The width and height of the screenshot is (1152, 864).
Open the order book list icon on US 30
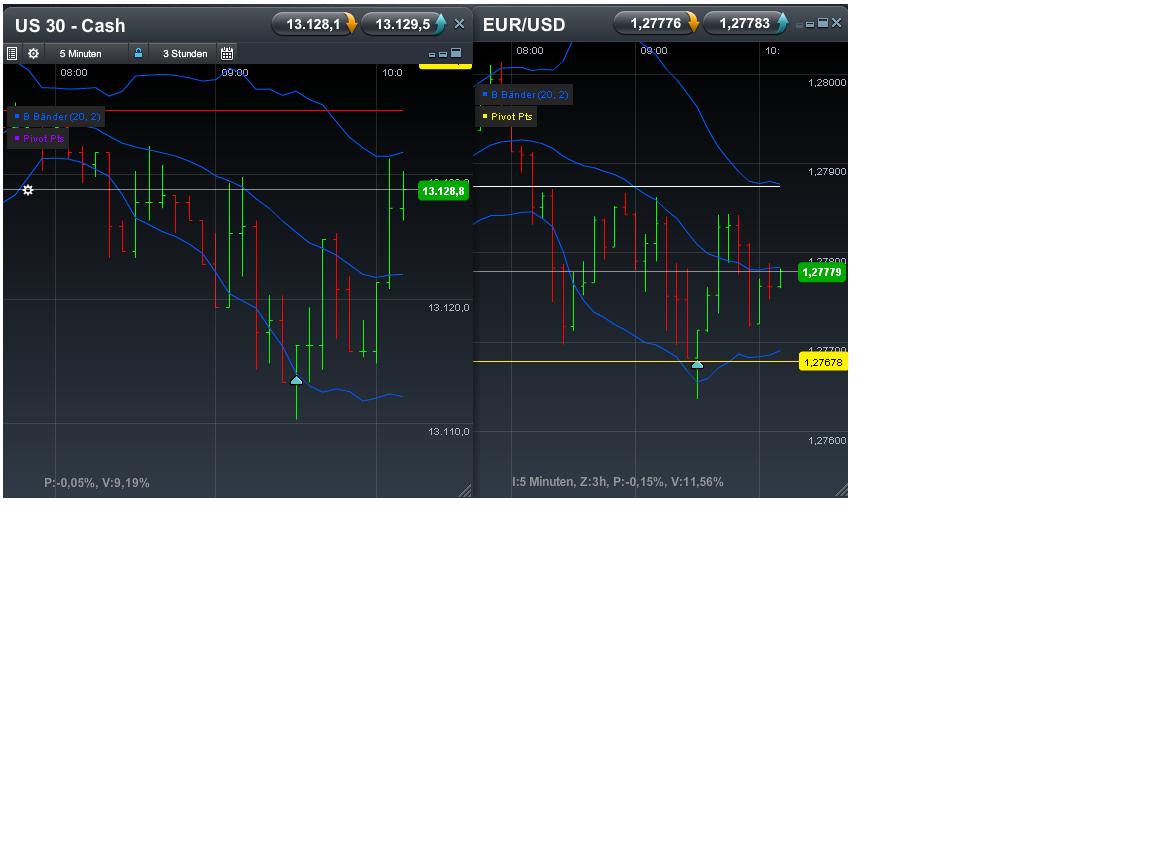click(13, 53)
